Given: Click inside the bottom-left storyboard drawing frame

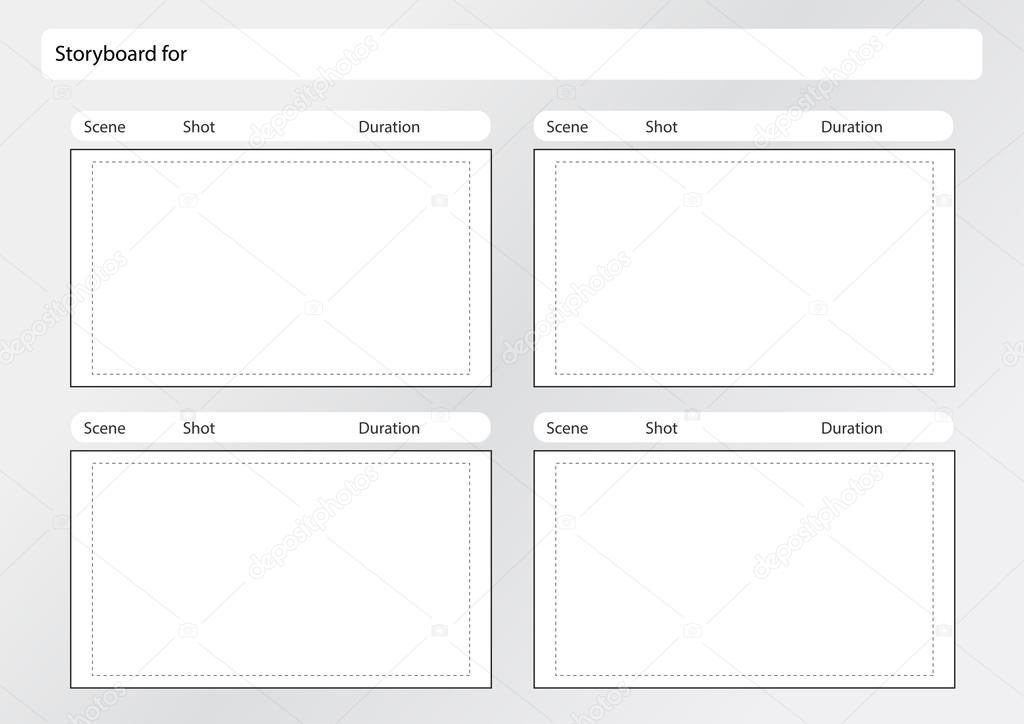Looking at the screenshot, I should point(281,569).
